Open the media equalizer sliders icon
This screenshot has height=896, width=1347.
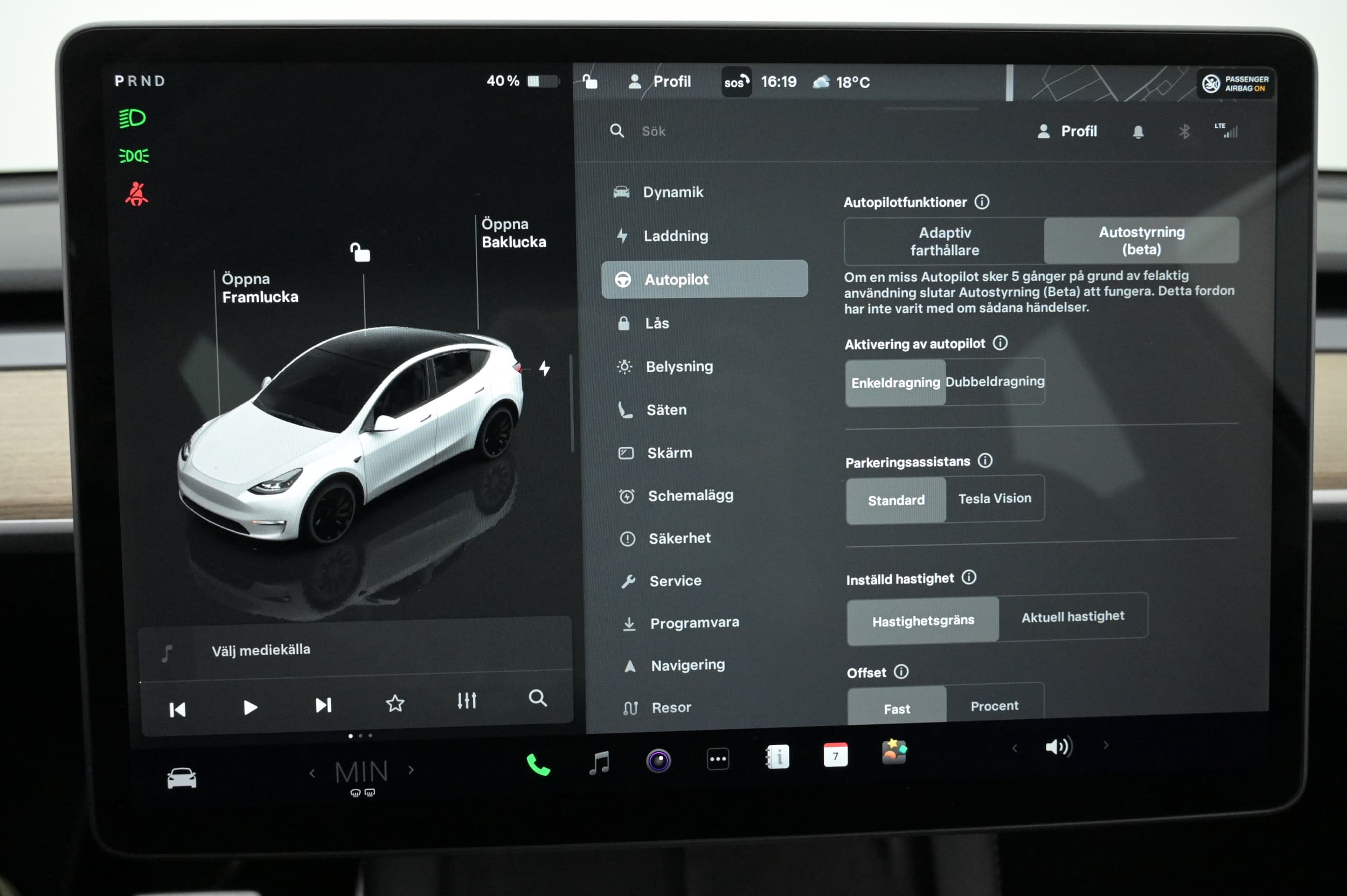[467, 700]
